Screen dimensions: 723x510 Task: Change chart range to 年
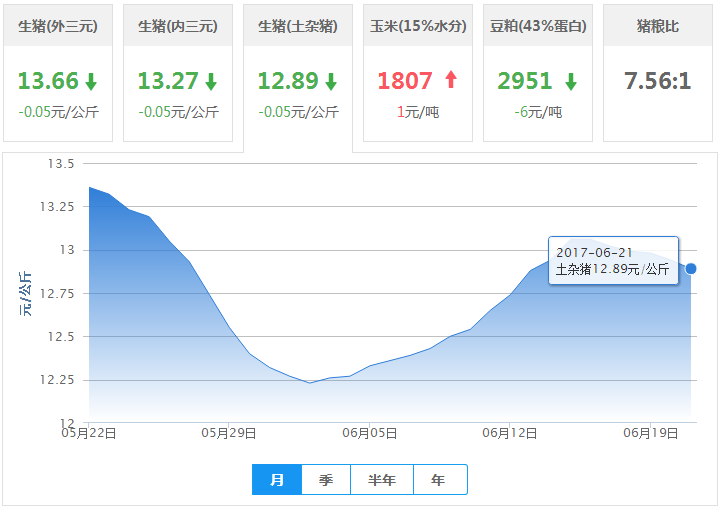click(x=439, y=480)
